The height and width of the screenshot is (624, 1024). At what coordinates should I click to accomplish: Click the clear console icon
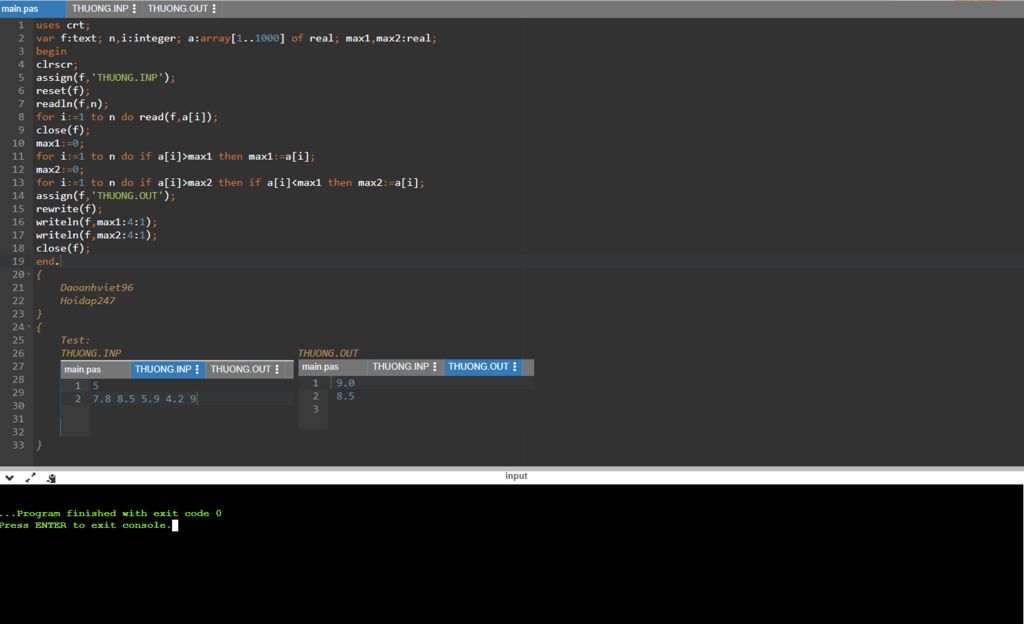pyautogui.click(x=51, y=478)
